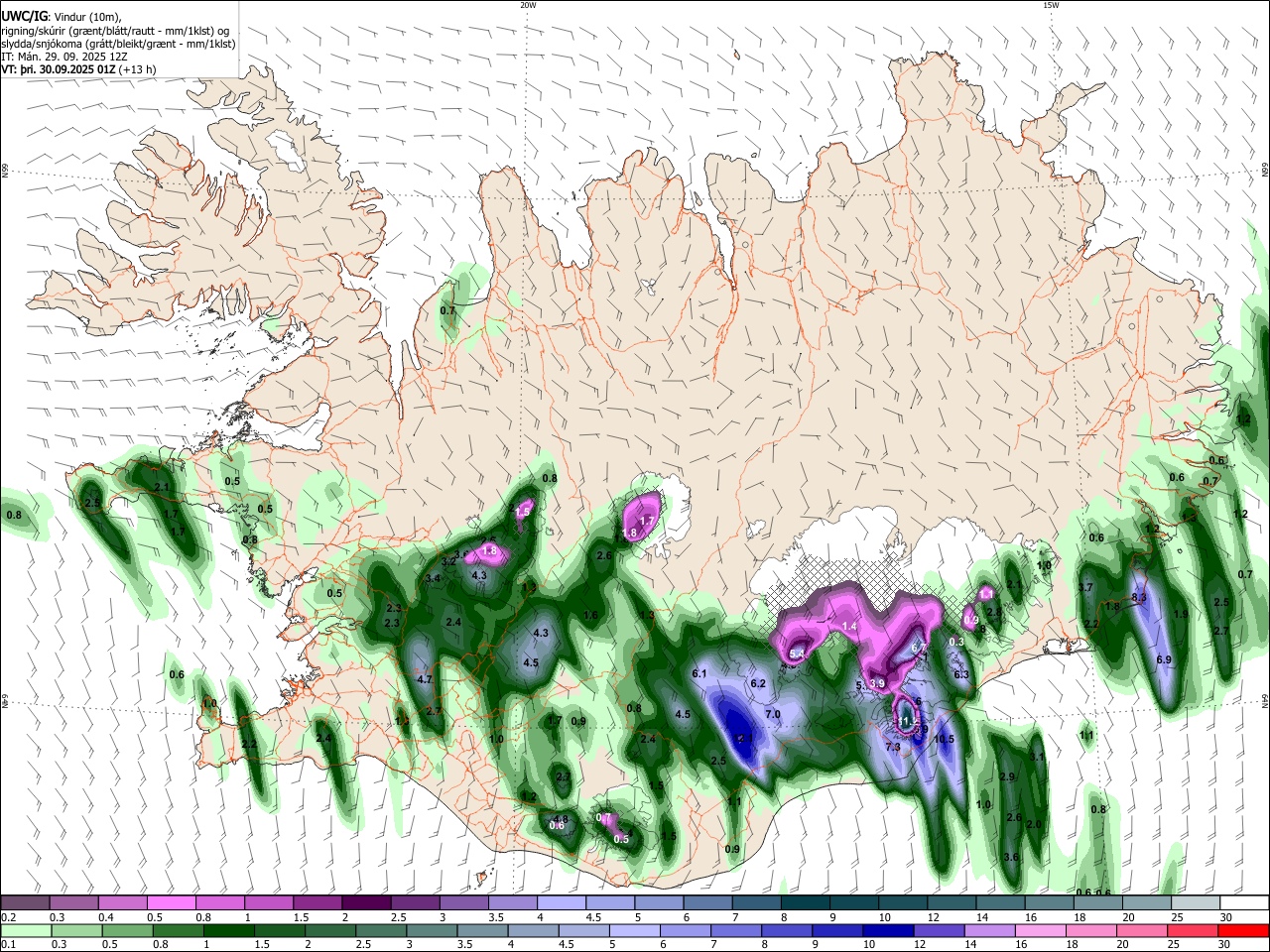Click the UWC/IG title text
Screen dimensions: 1270x952
click(x=23, y=17)
